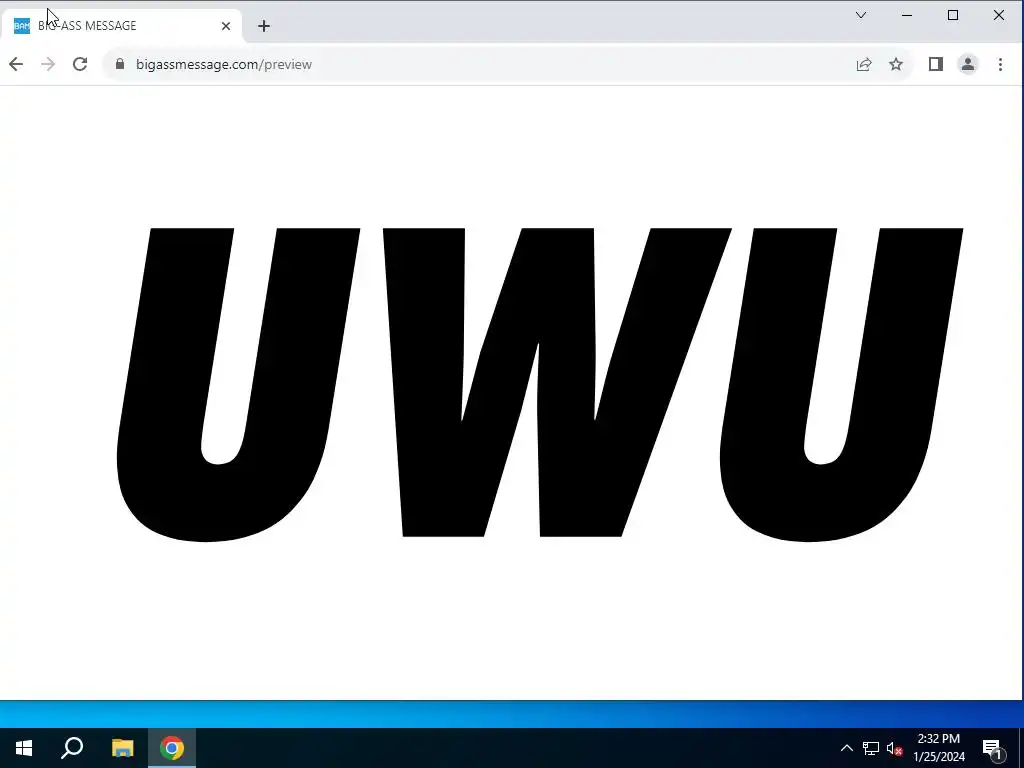Close the BIG-ASS MESSAGE tab
The width and height of the screenshot is (1024, 768).
coord(226,26)
